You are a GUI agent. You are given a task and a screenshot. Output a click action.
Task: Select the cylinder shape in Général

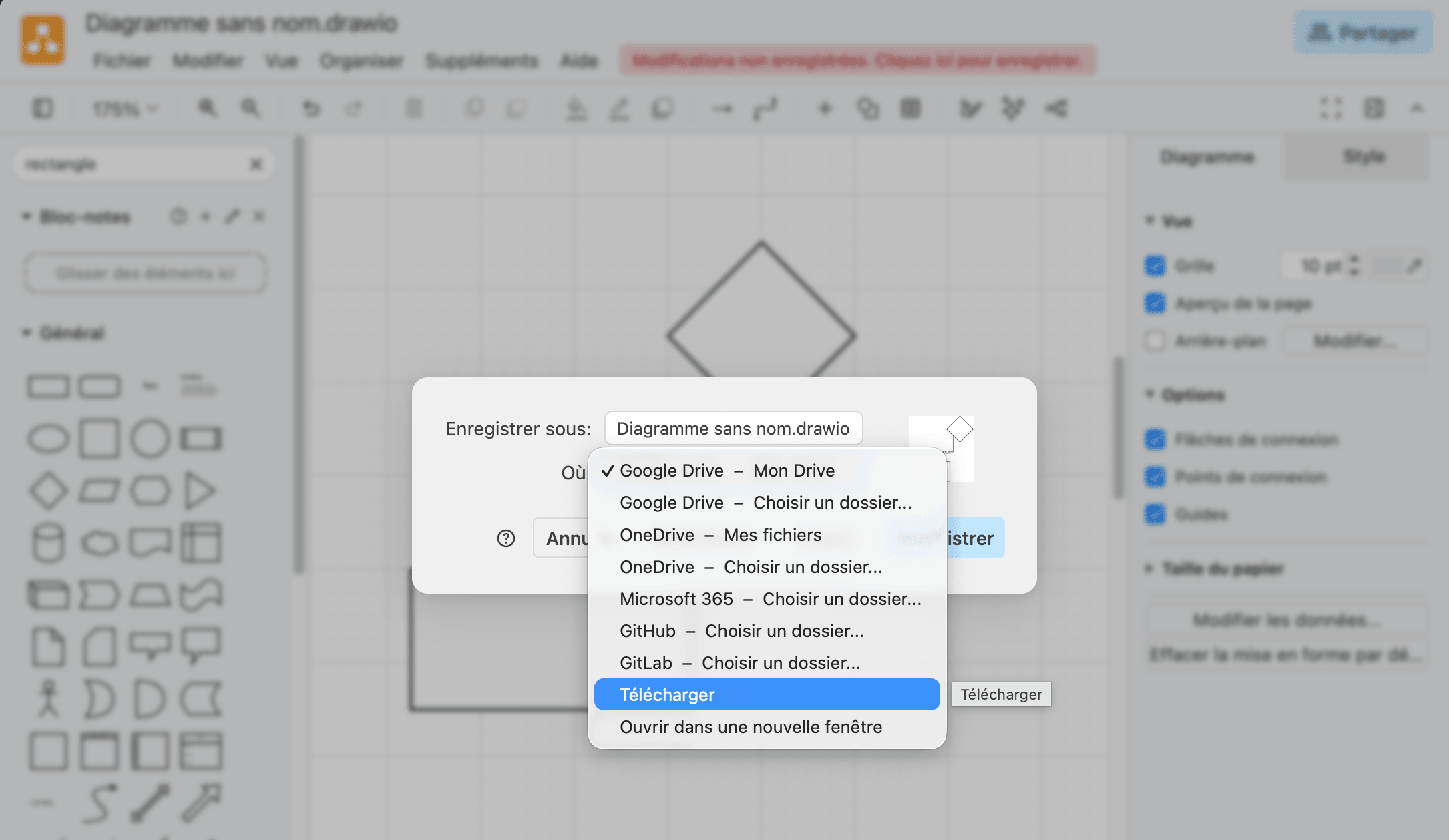pyautogui.click(x=48, y=542)
